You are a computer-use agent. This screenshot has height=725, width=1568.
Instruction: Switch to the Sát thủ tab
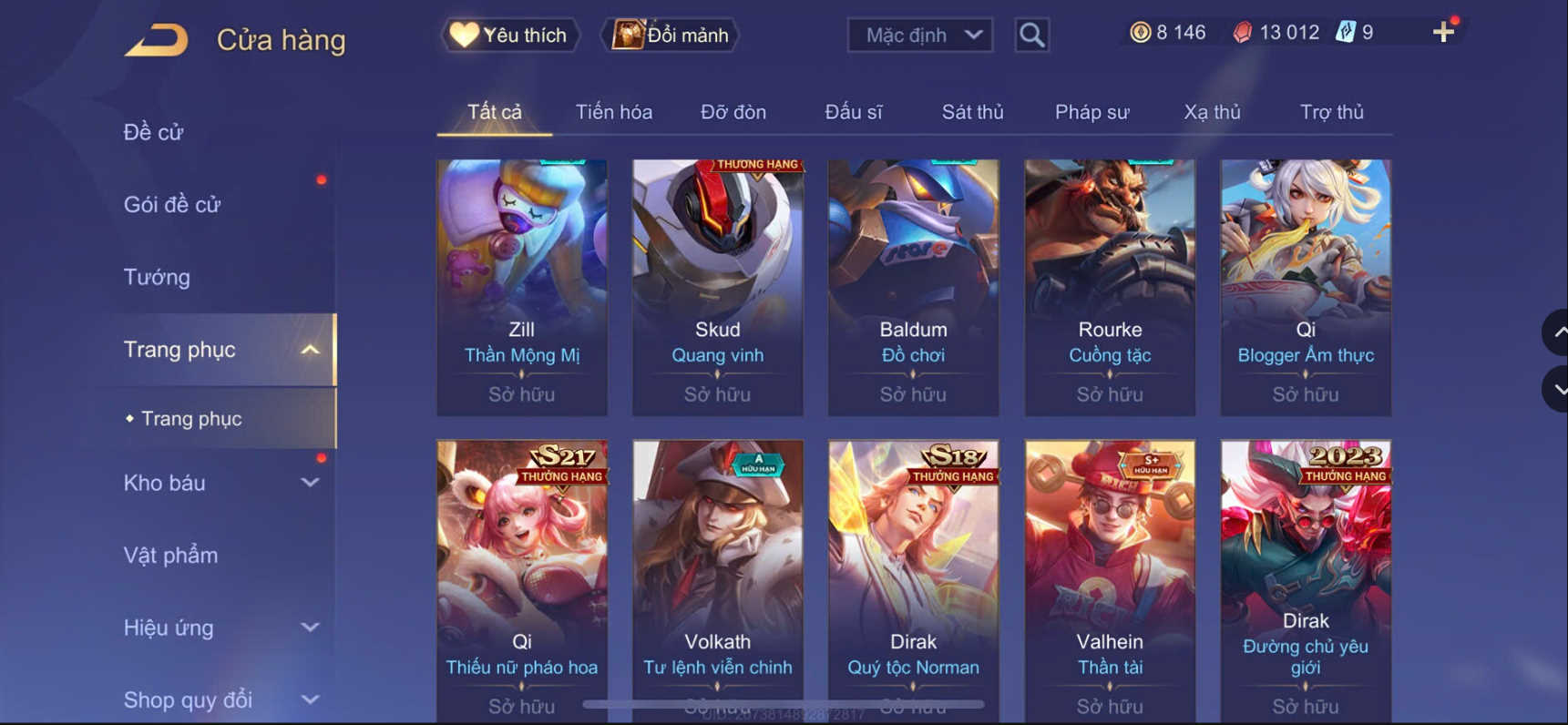pyautogui.click(x=972, y=112)
